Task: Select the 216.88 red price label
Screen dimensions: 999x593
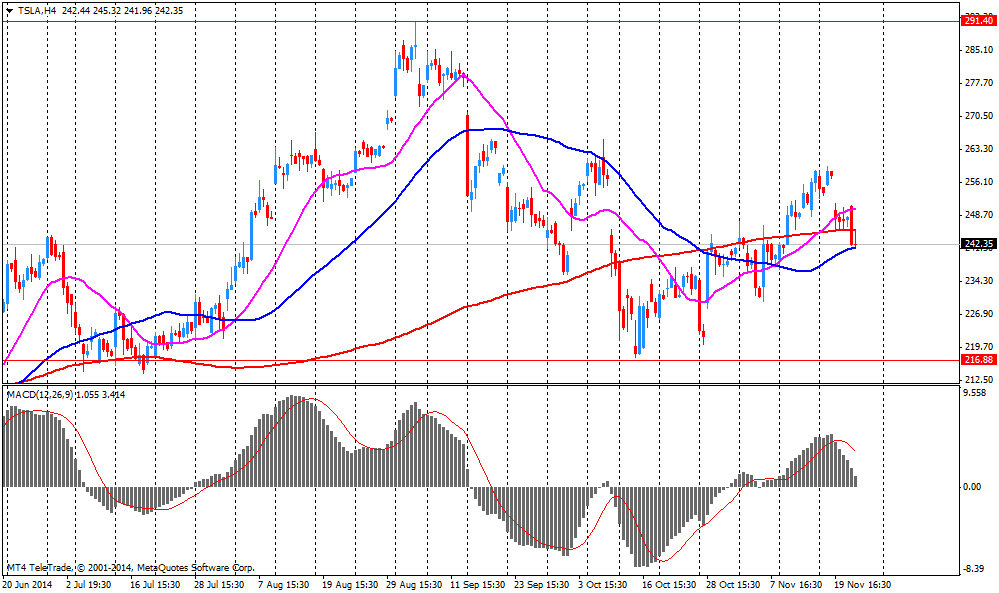Action: click(x=979, y=360)
